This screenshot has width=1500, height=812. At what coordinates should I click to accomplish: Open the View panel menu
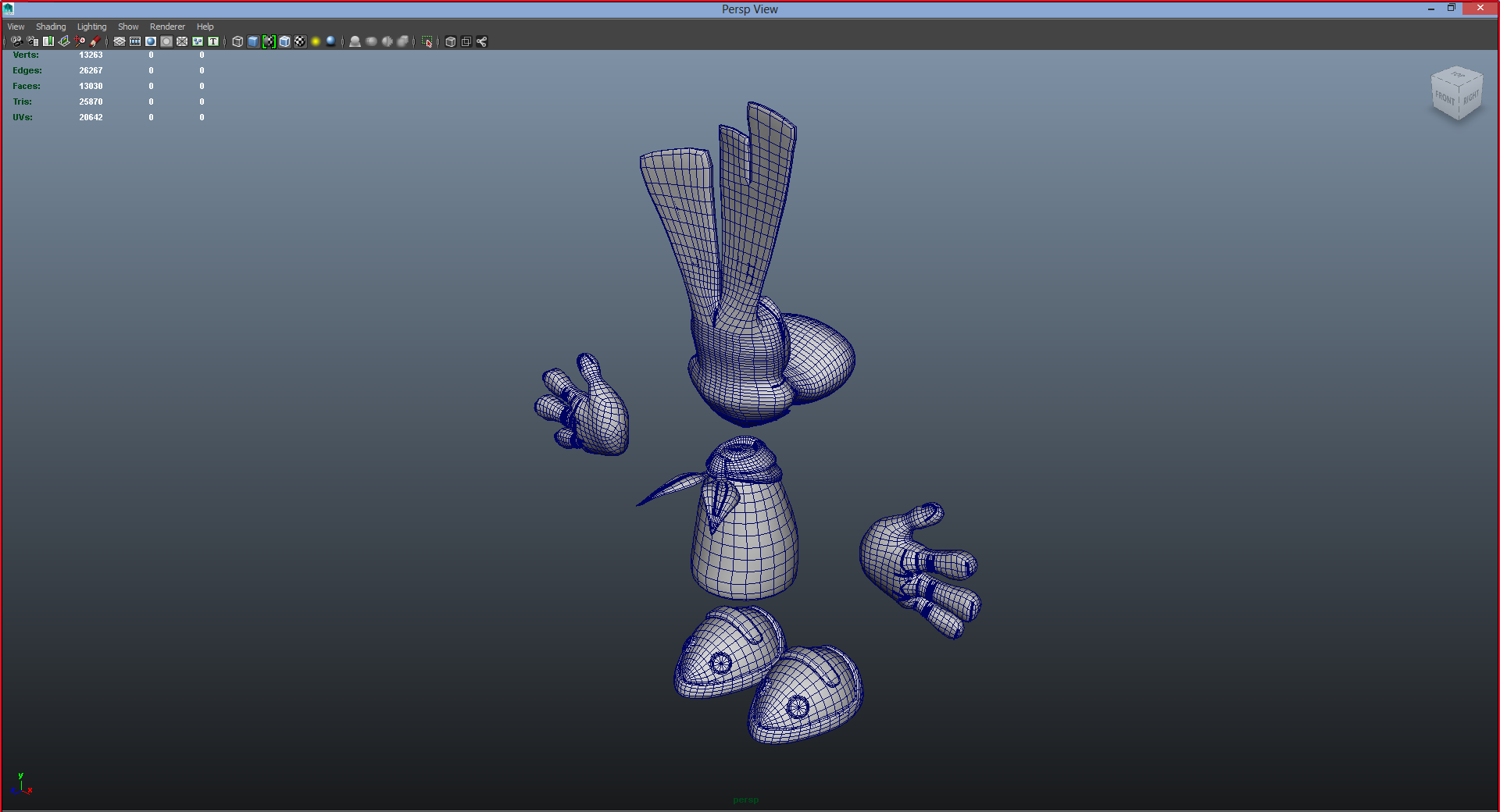(x=16, y=27)
